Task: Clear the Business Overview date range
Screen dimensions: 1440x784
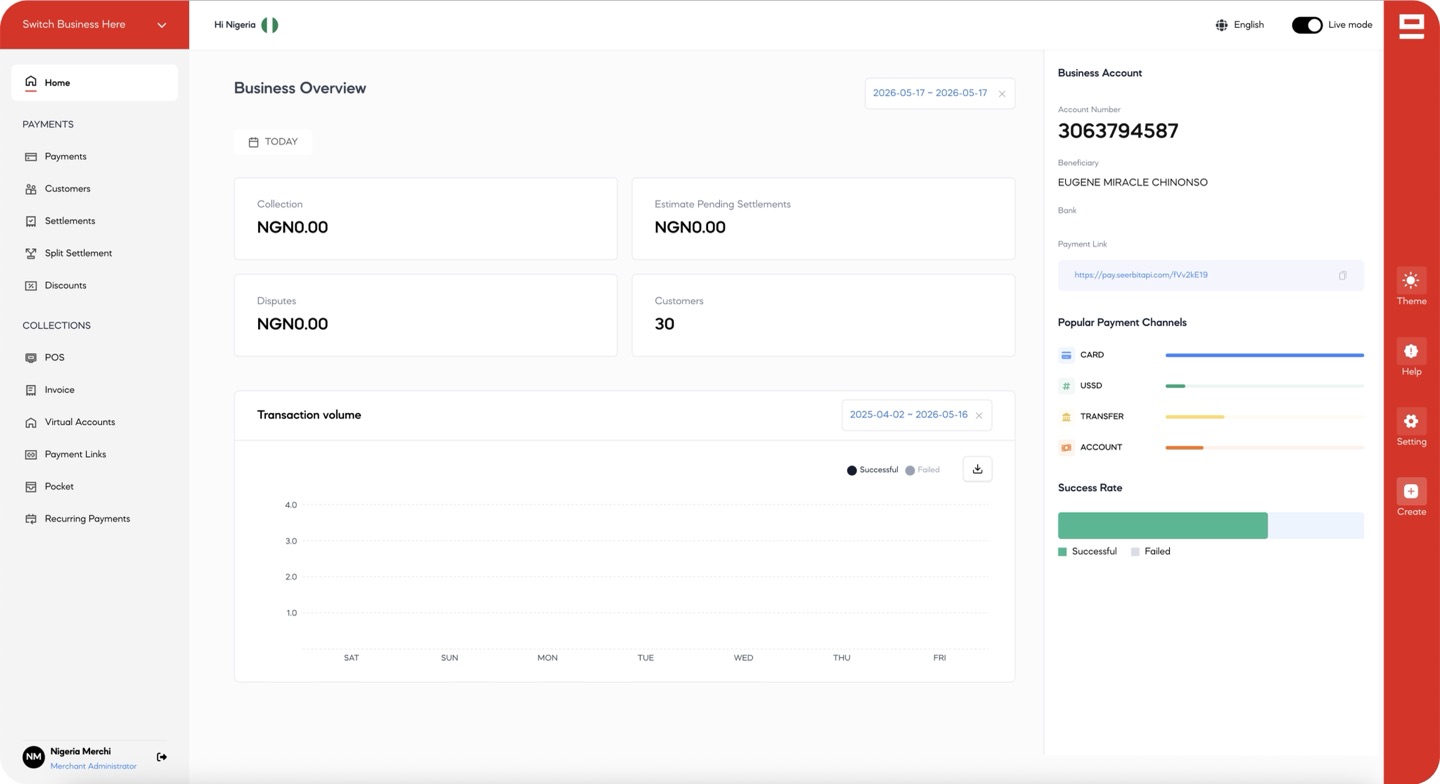Action: (x=1002, y=94)
